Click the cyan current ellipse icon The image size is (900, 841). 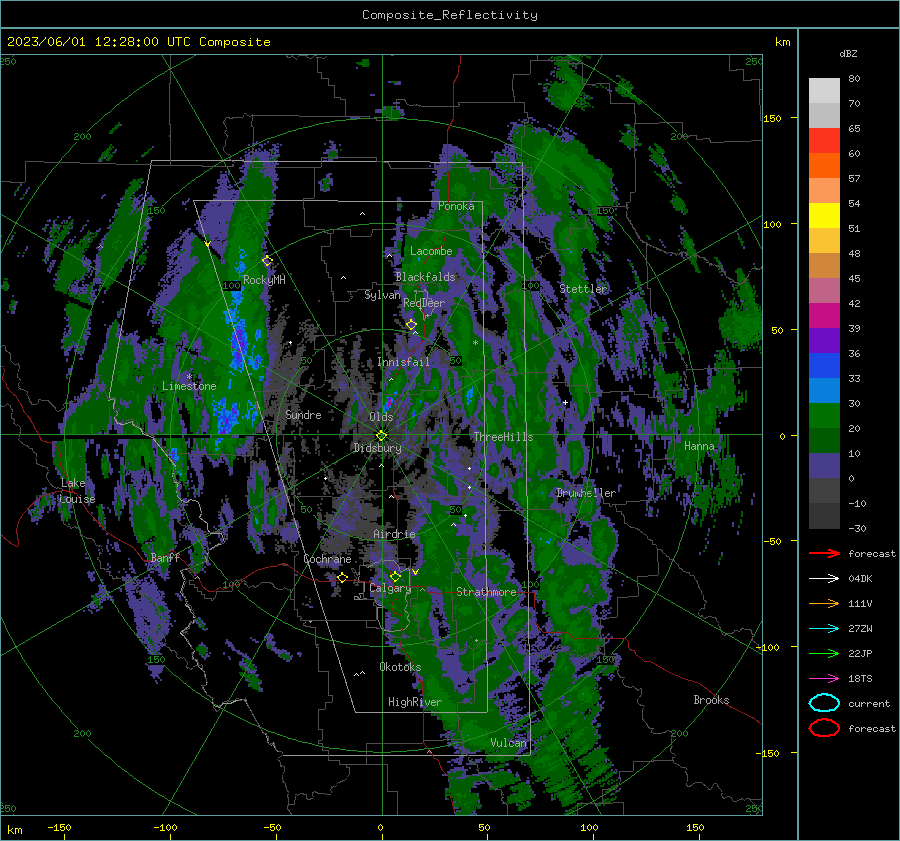824,703
